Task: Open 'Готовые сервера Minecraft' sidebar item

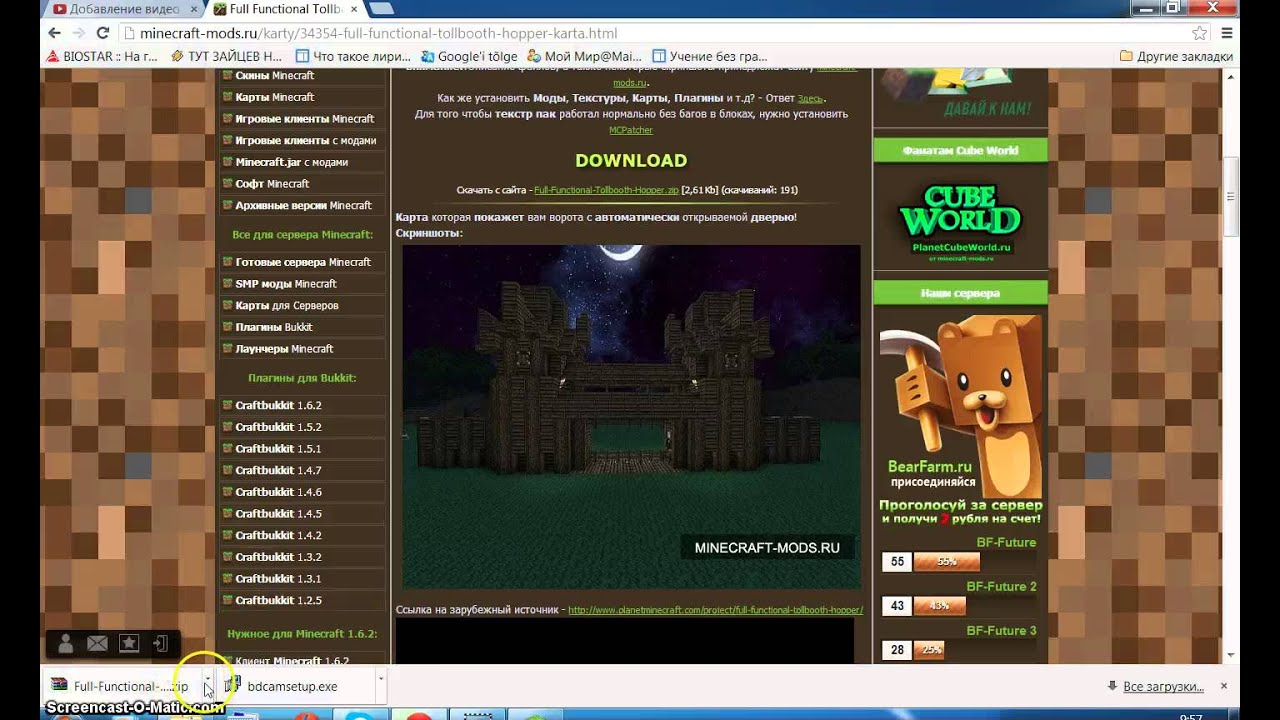Action: tap(303, 262)
